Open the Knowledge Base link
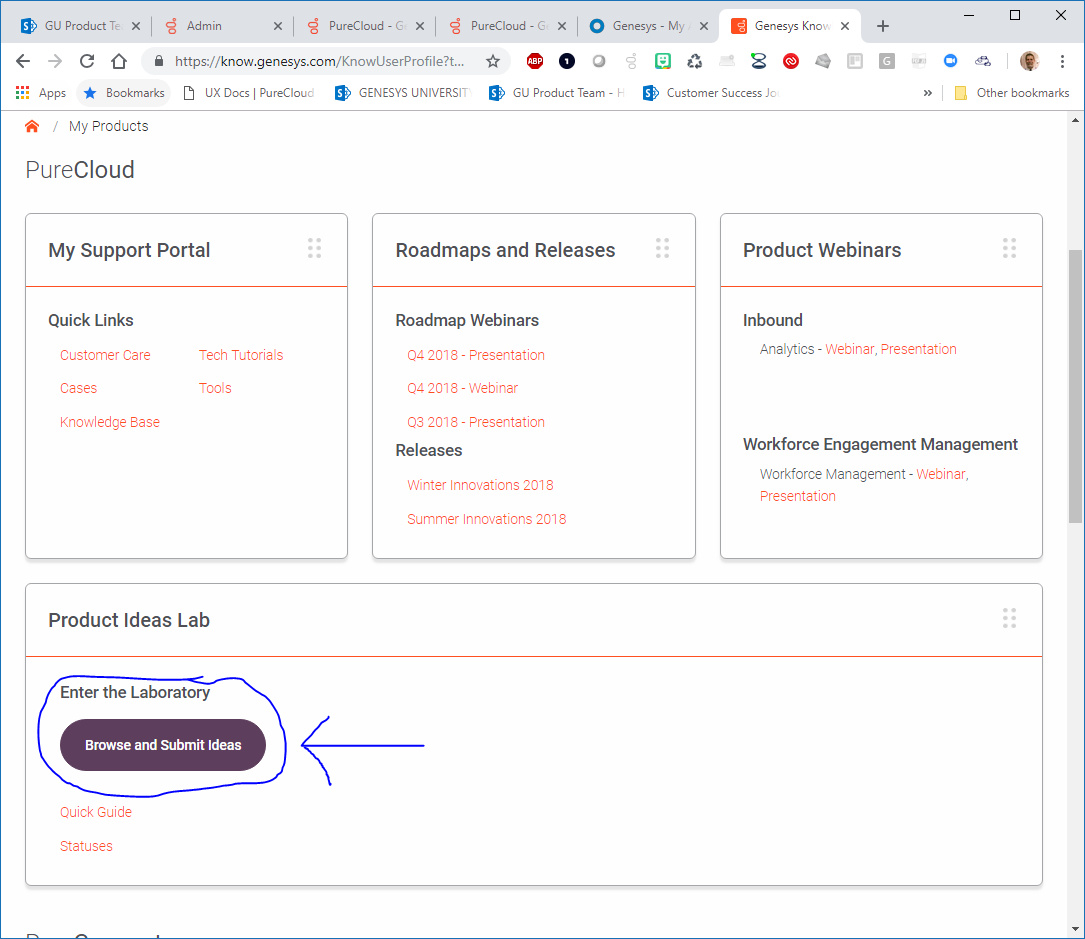The image size is (1085, 939). pyautogui.click(x=110, y=422)
